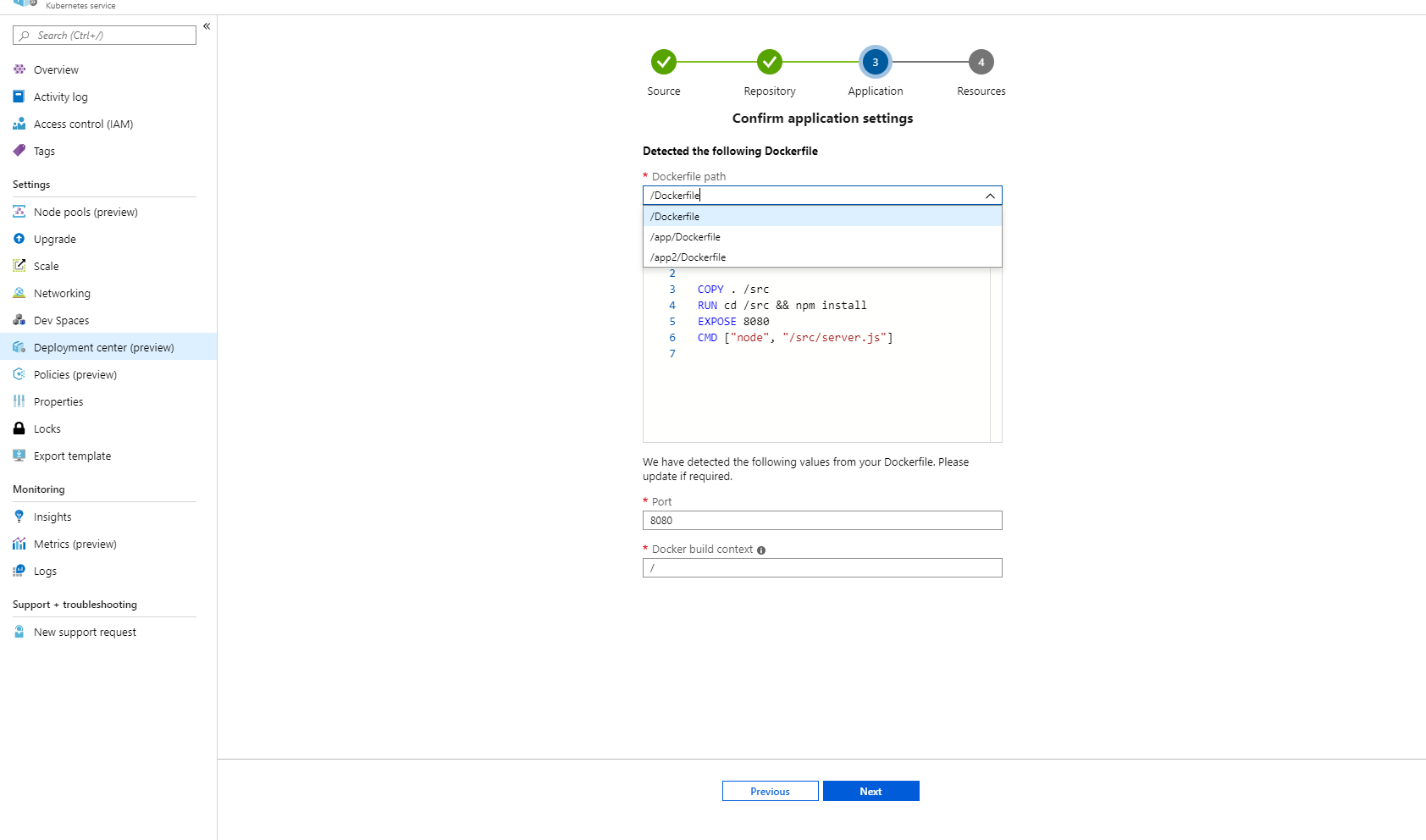Viewport: 1426px width, 840px height.
Task: Go back to the Source step
Action: (x=664, y=61)
